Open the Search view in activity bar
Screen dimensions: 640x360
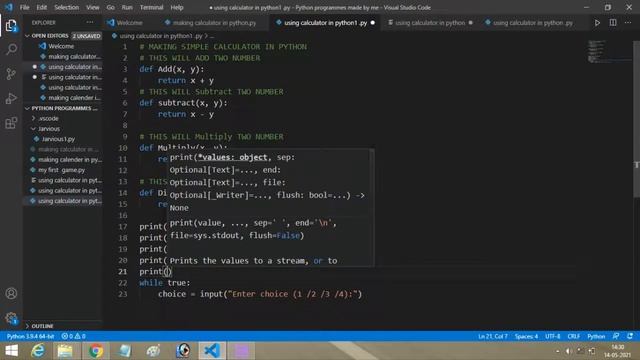click(x=11, y=49)
